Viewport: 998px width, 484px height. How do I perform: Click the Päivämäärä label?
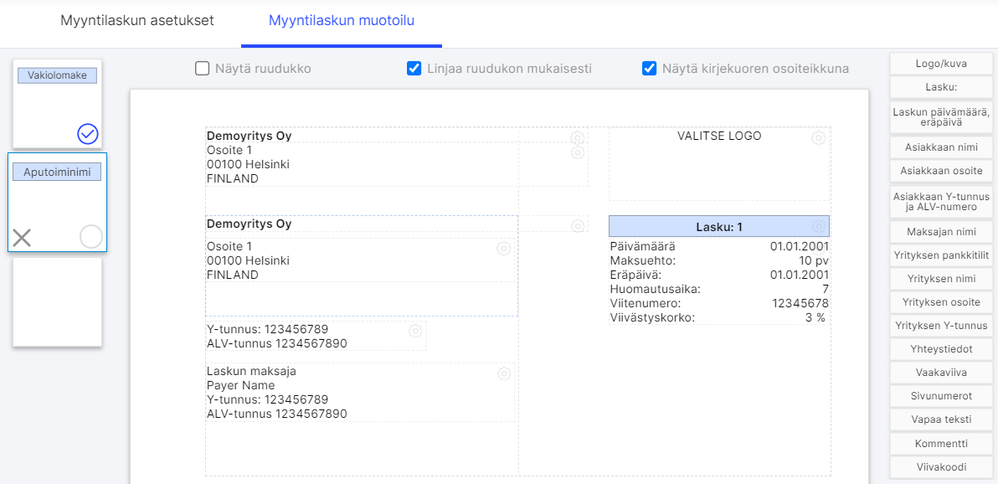(642, 246)
